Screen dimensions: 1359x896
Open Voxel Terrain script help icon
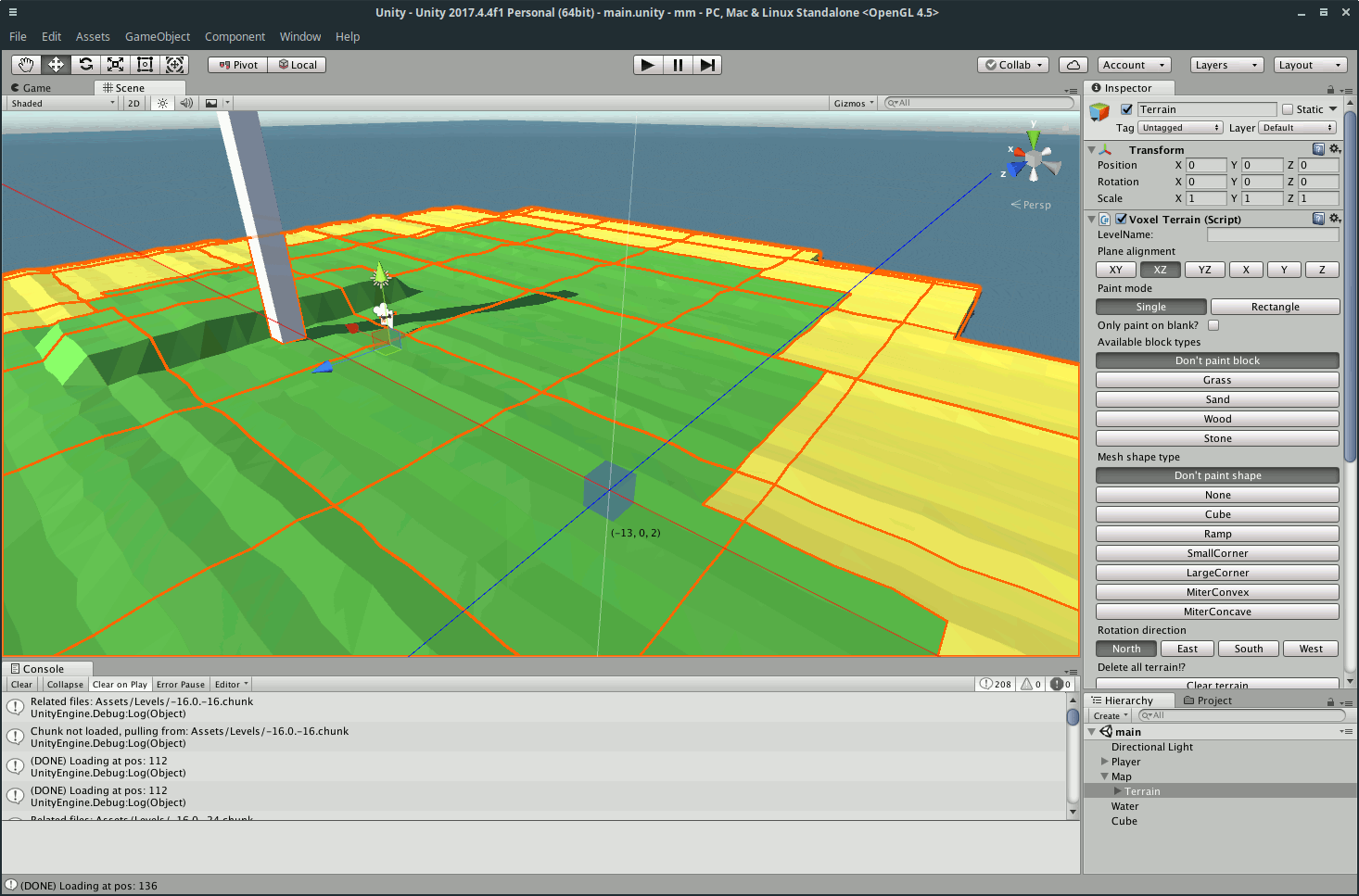coord(1318,219)
